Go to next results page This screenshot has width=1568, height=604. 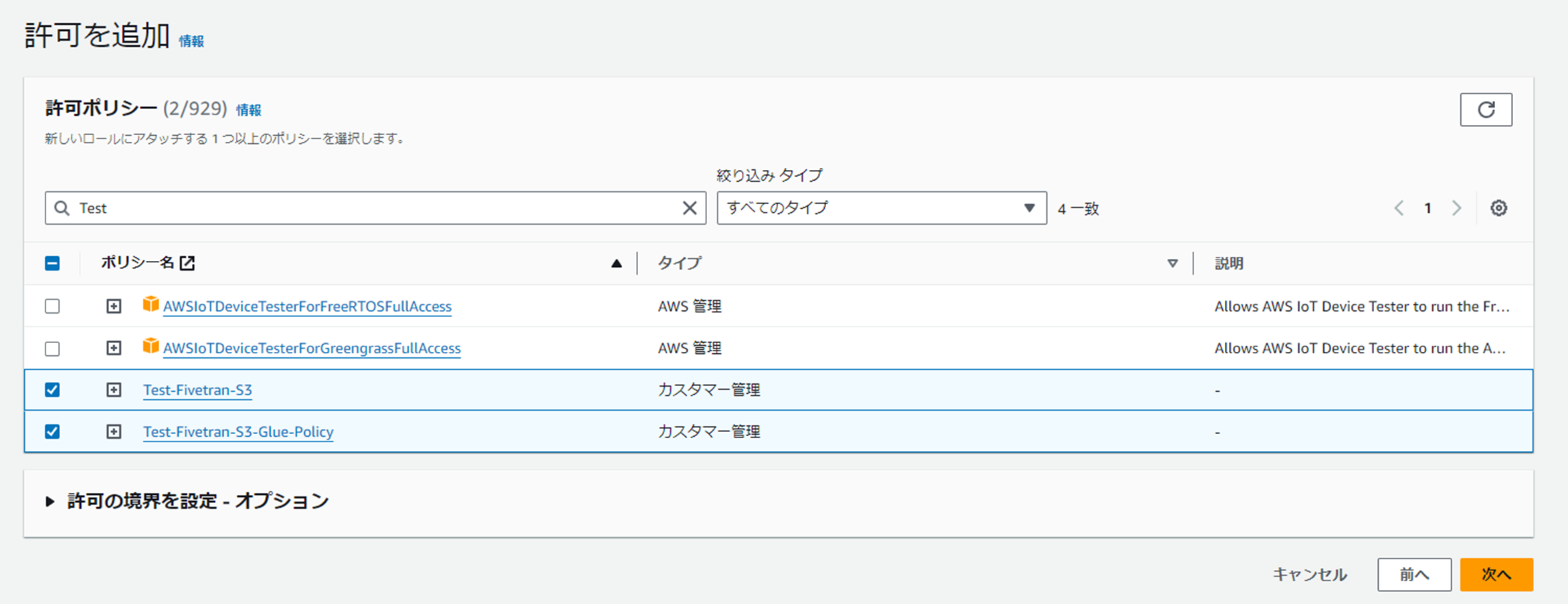1456,208
